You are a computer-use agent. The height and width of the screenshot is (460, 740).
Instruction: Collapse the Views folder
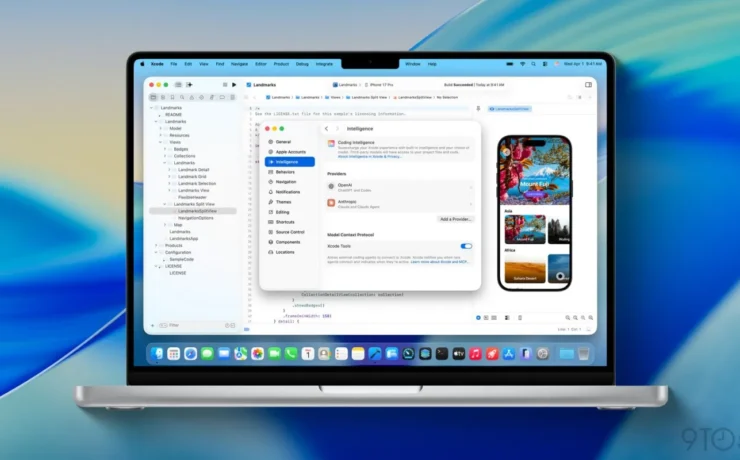pos(160,142)
